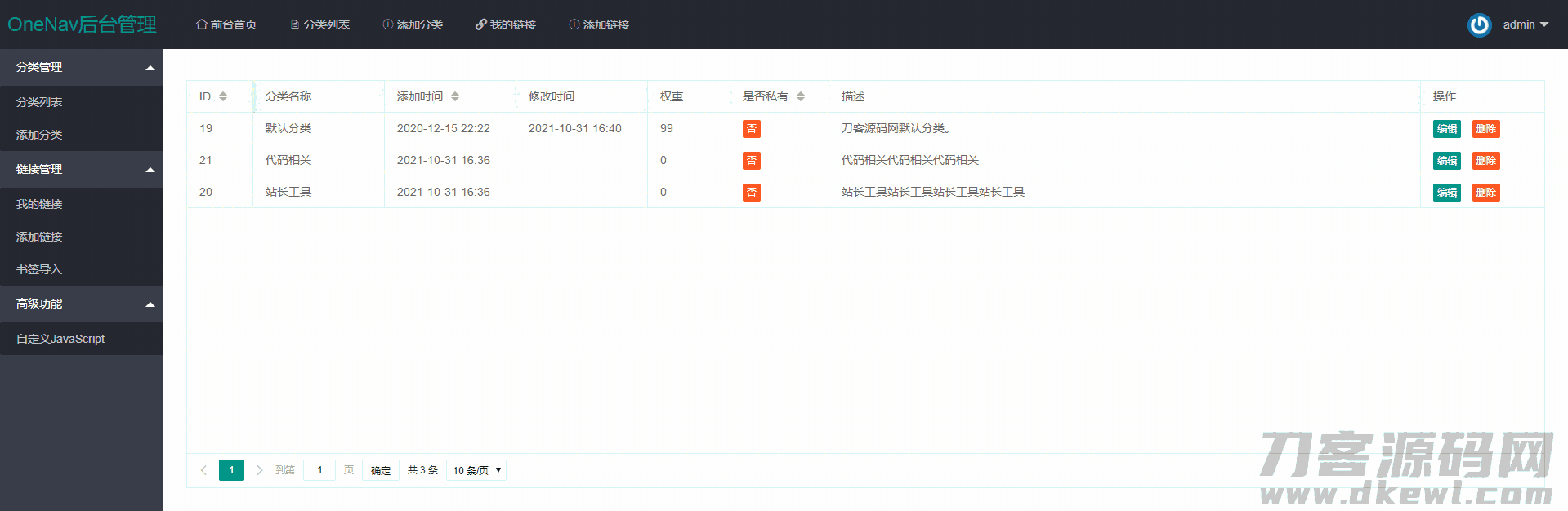Open the 10 条/页 page size dropdown
The height and width of the screenshot is (511, 1568).
[476, 470]
